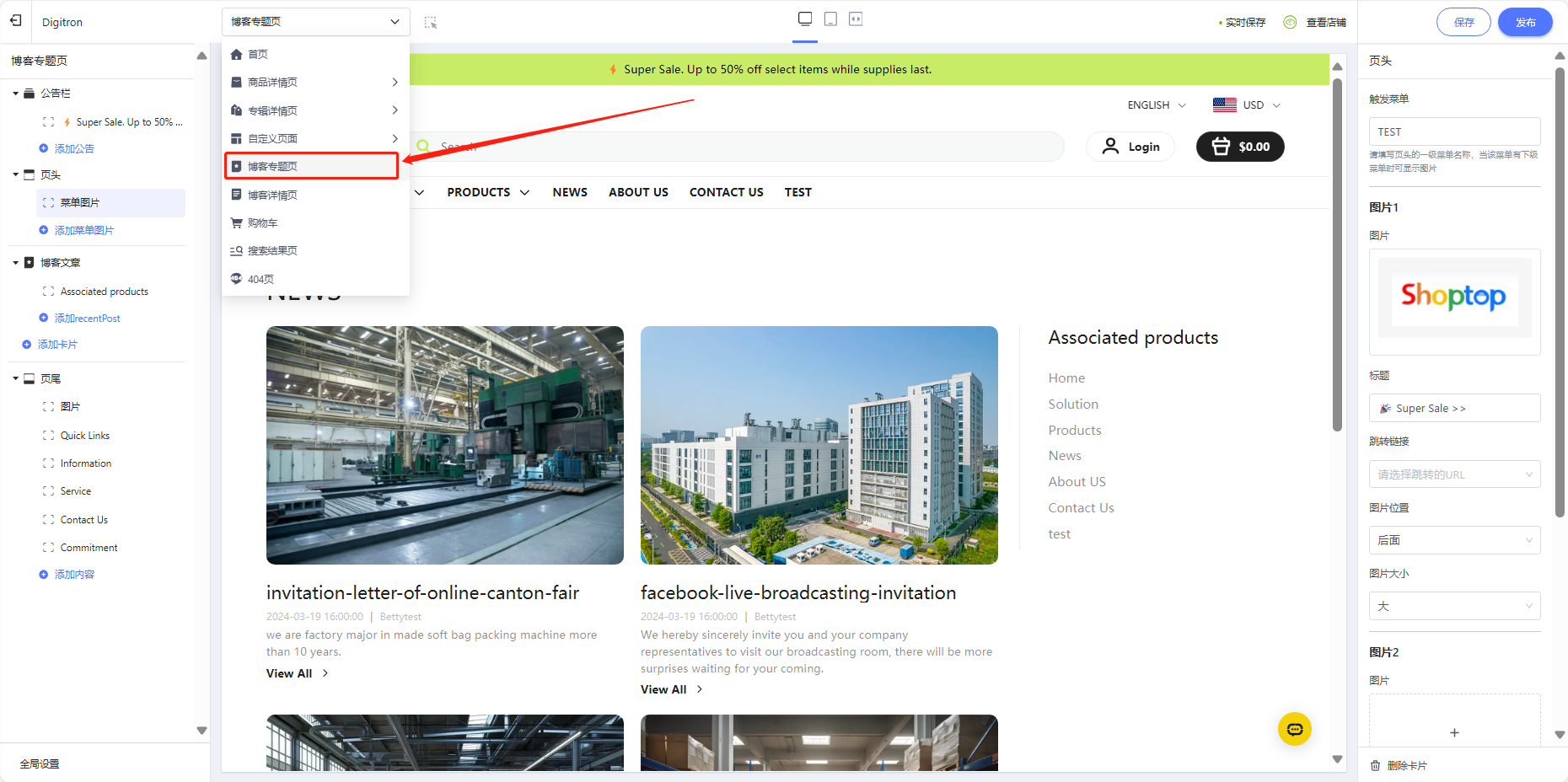Screen dimensions: 1568x782
Task: Select Commitment tree item
Action: click(x=89, y=548)
